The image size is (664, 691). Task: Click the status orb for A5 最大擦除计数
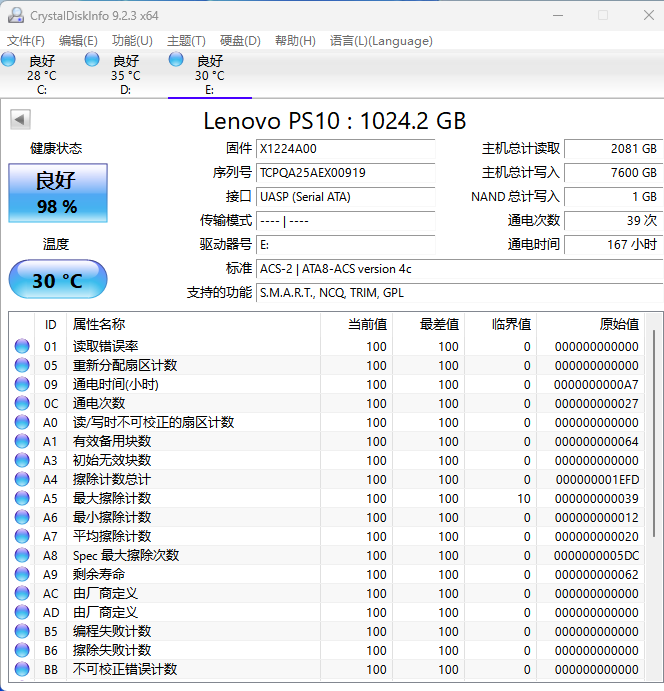tap(22, 499)
